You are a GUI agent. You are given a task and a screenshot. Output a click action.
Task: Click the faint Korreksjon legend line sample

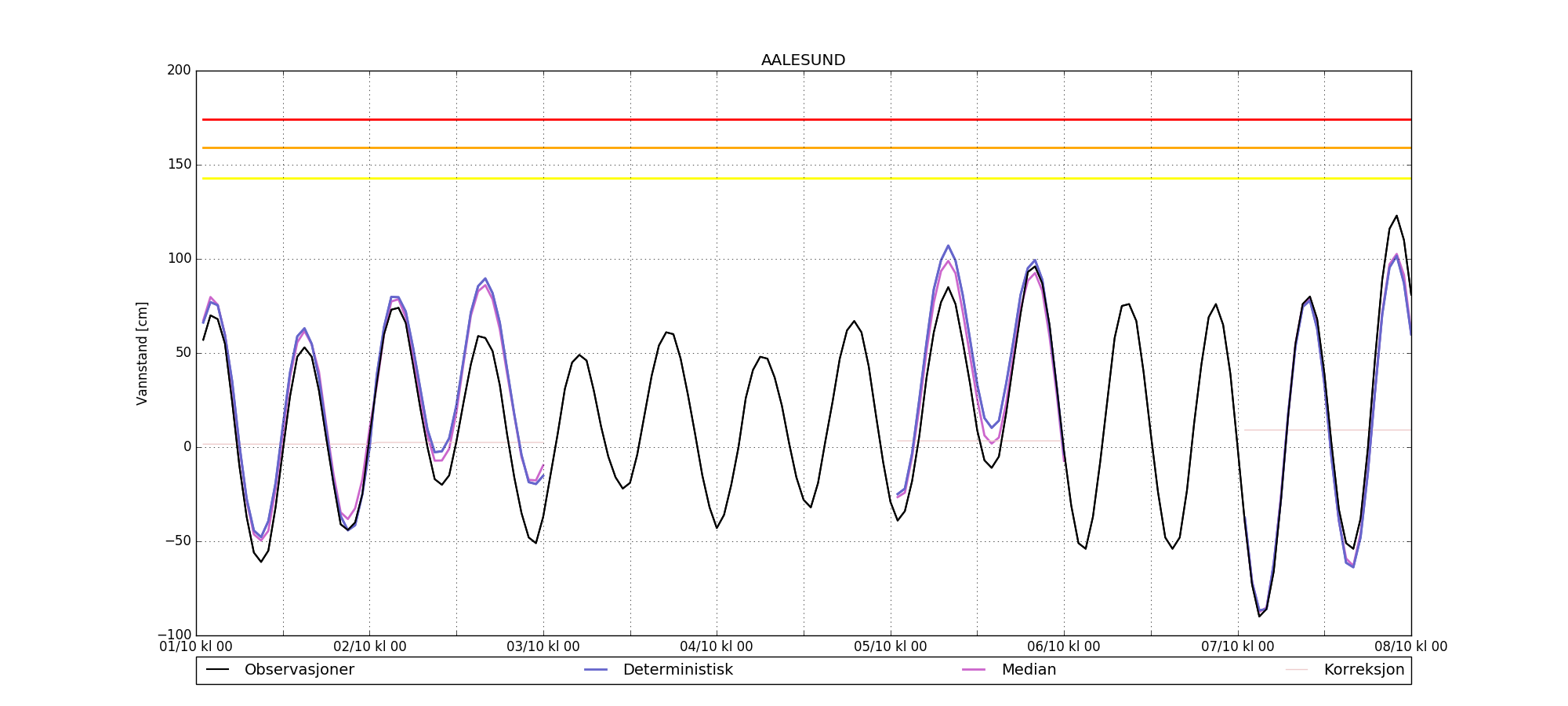coord(1297,670)
